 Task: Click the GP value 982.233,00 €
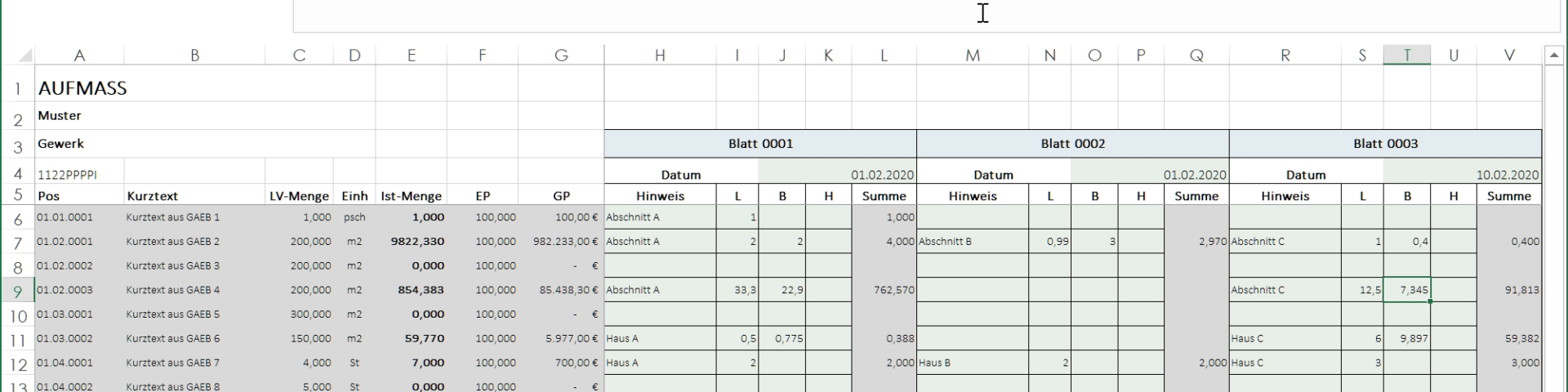click(x=561, y=242)
